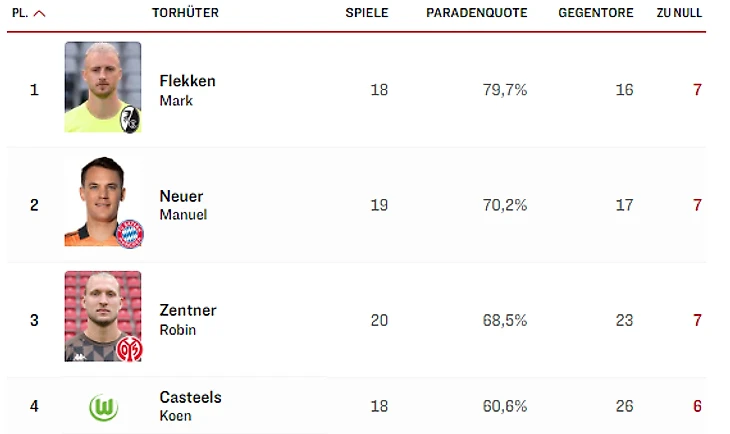Open the Flekken player link
This screenshot has height=434, width=730.
pos(187,81)
